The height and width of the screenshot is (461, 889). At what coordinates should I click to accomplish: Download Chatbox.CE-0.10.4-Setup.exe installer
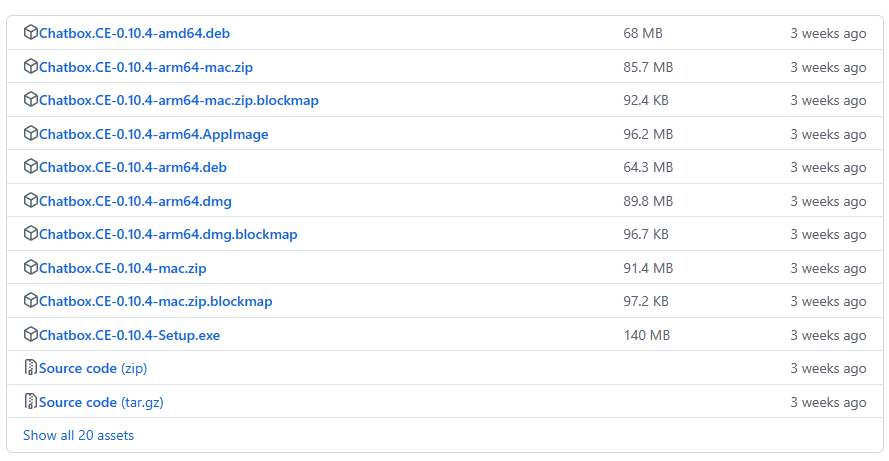tap(129, 335)
